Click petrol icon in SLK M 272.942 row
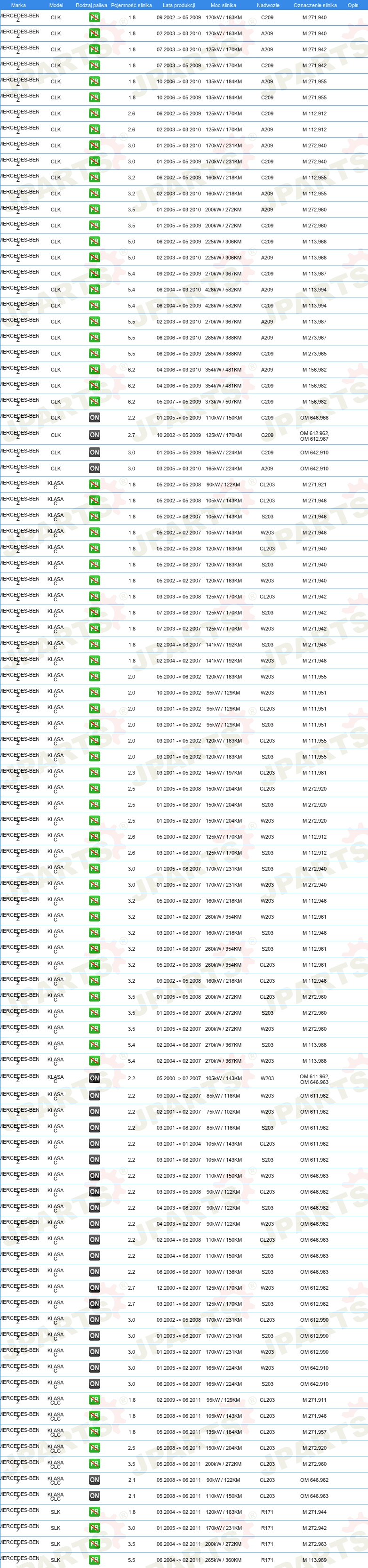 click(x=94, y=1528)
